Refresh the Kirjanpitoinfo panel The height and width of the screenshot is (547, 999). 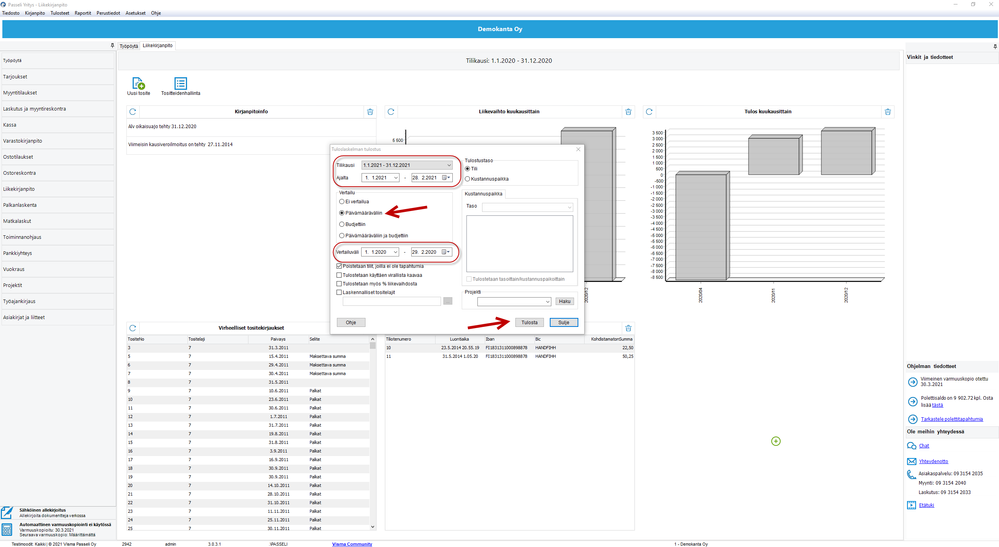[x=133, y=112]
